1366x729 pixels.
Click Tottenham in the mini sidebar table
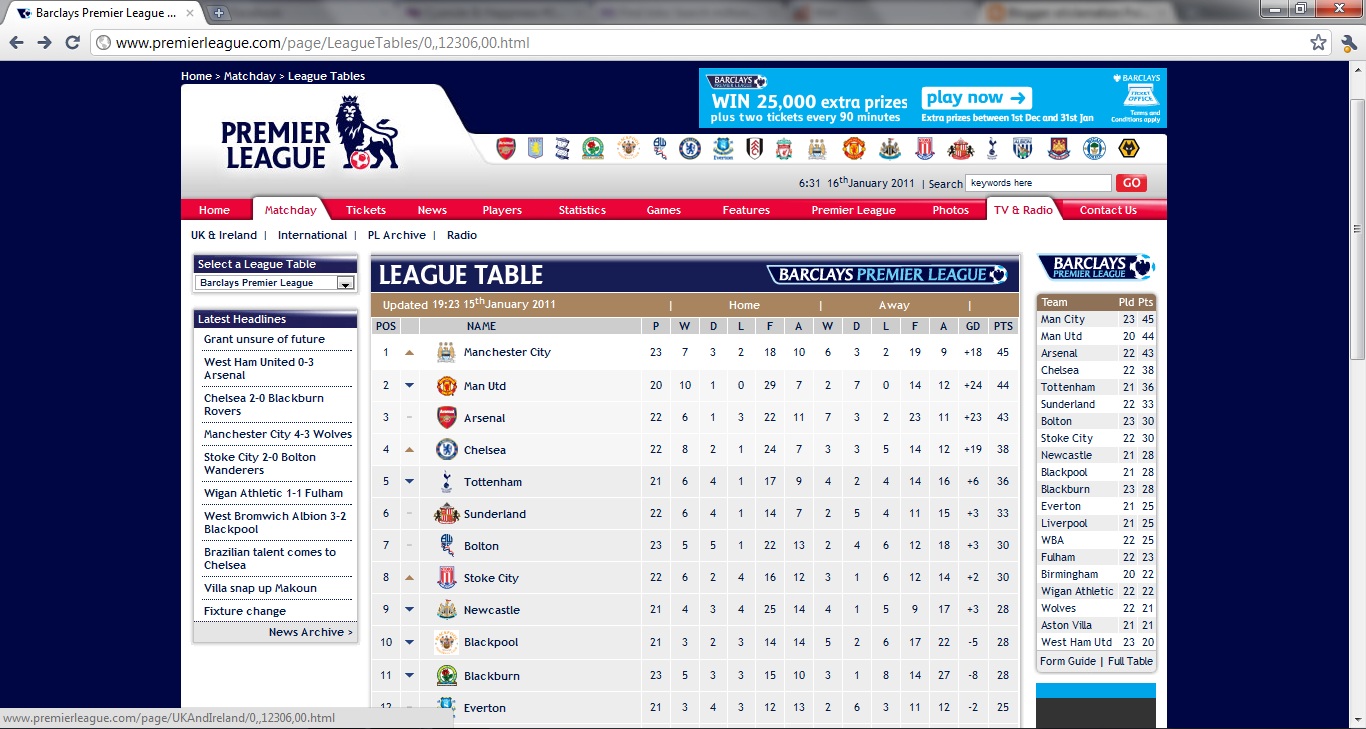[1068, 387]
